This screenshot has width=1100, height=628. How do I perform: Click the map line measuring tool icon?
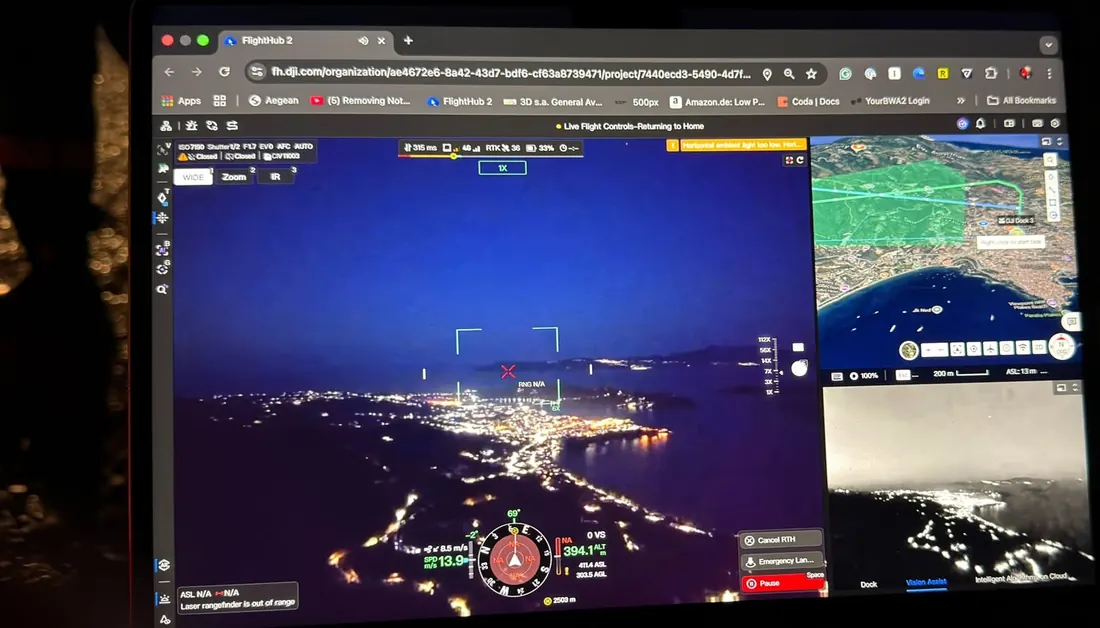pos(1051,189)
